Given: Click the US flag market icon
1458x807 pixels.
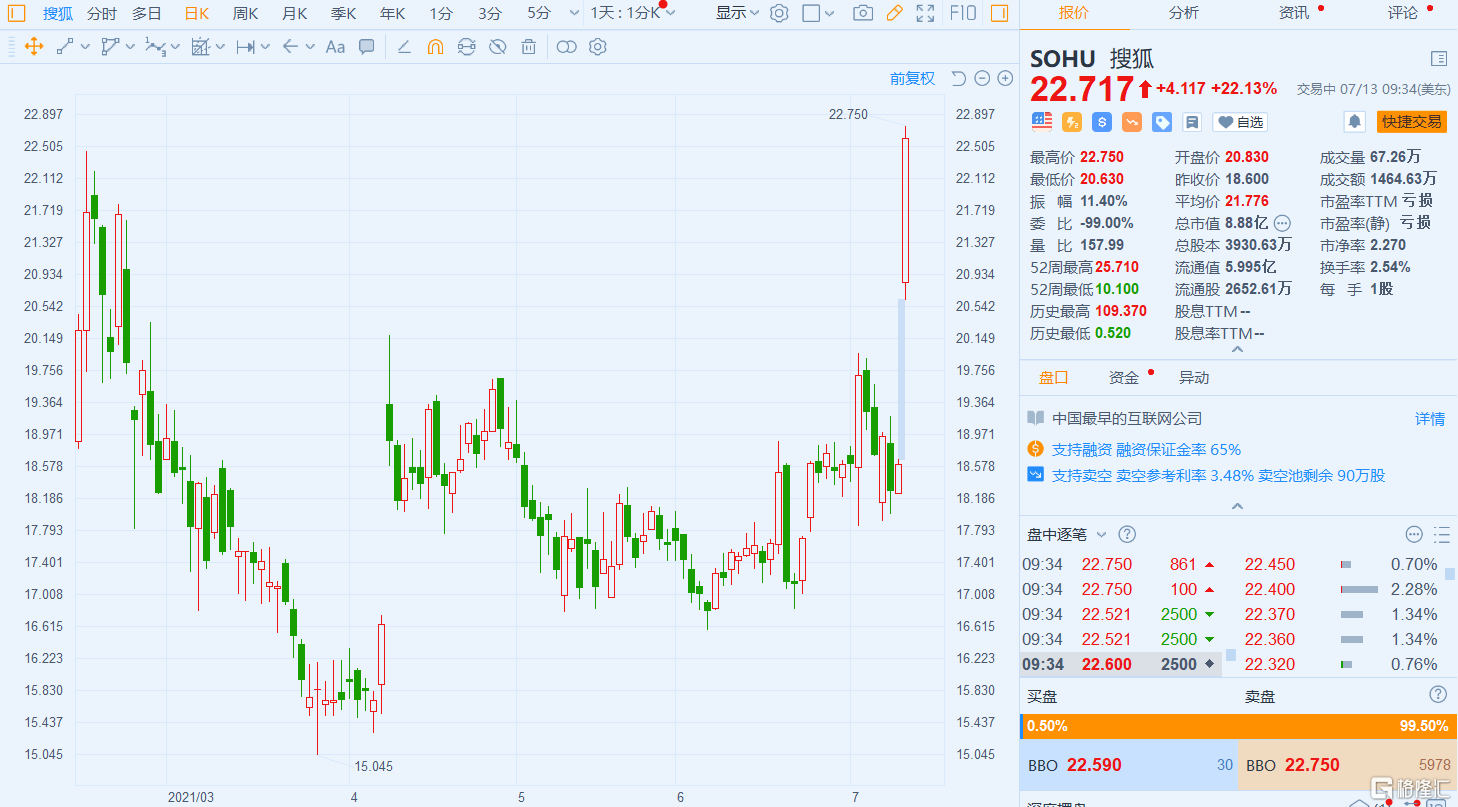Looking at the screenshot, I should coord(1042,122).
